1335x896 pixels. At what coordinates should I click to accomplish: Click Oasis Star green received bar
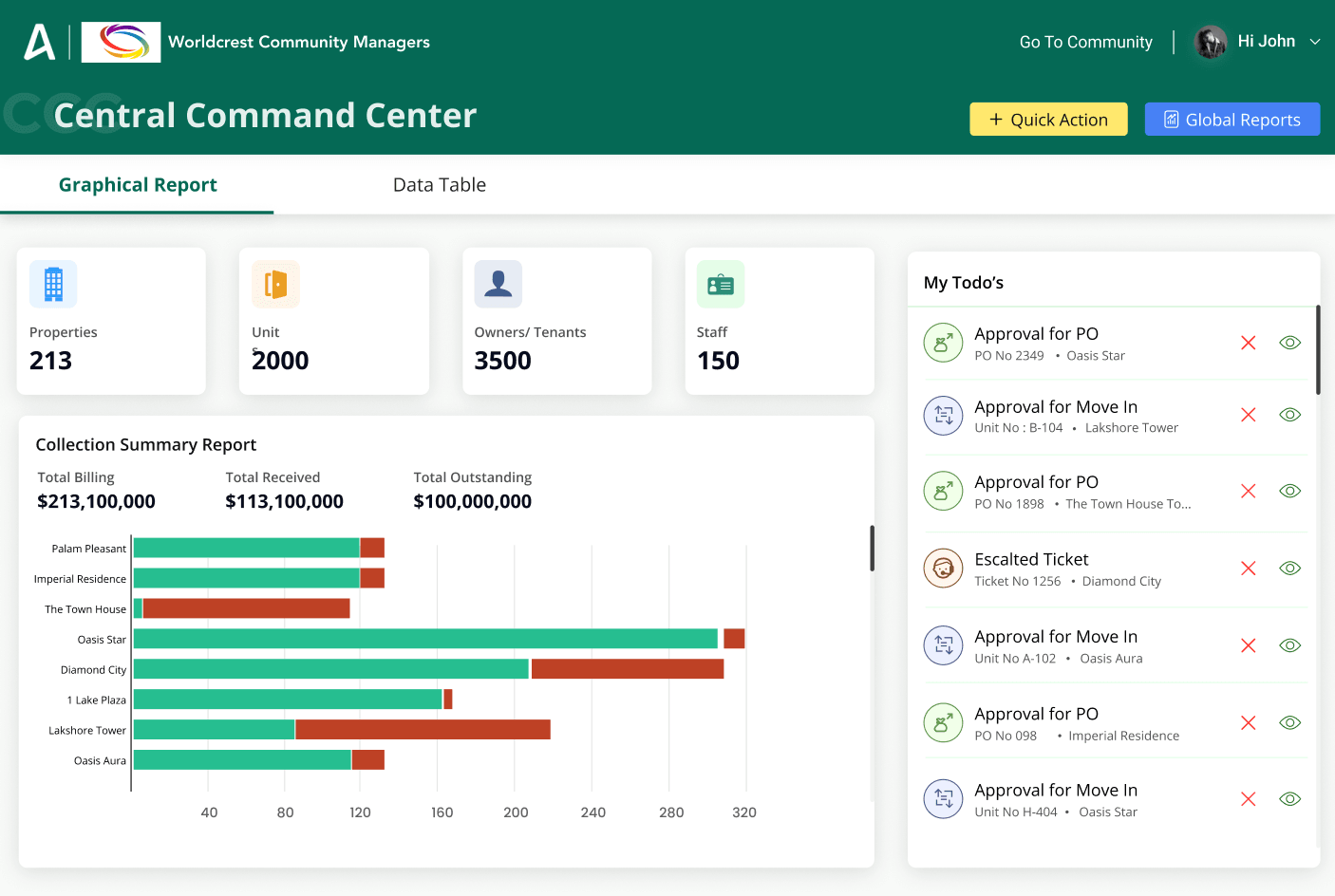coord(425,639)
